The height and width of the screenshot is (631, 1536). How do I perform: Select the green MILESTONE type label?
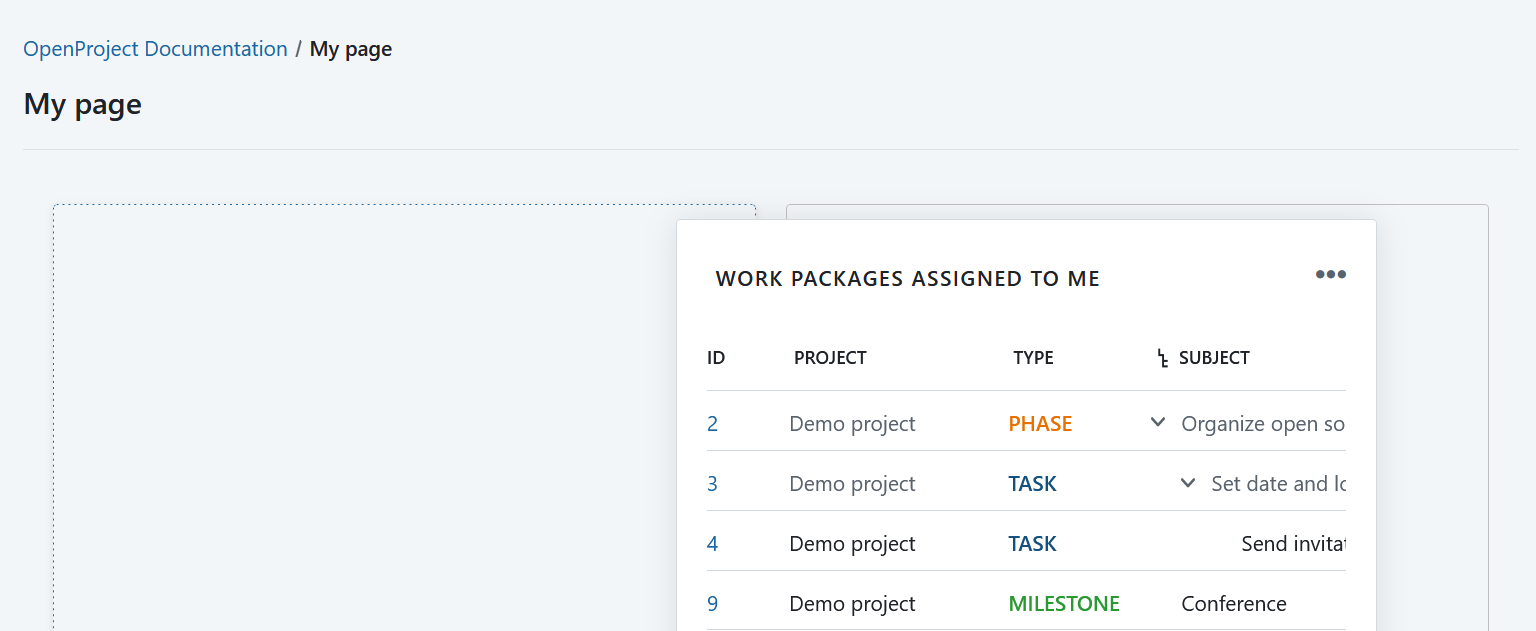1063,603
